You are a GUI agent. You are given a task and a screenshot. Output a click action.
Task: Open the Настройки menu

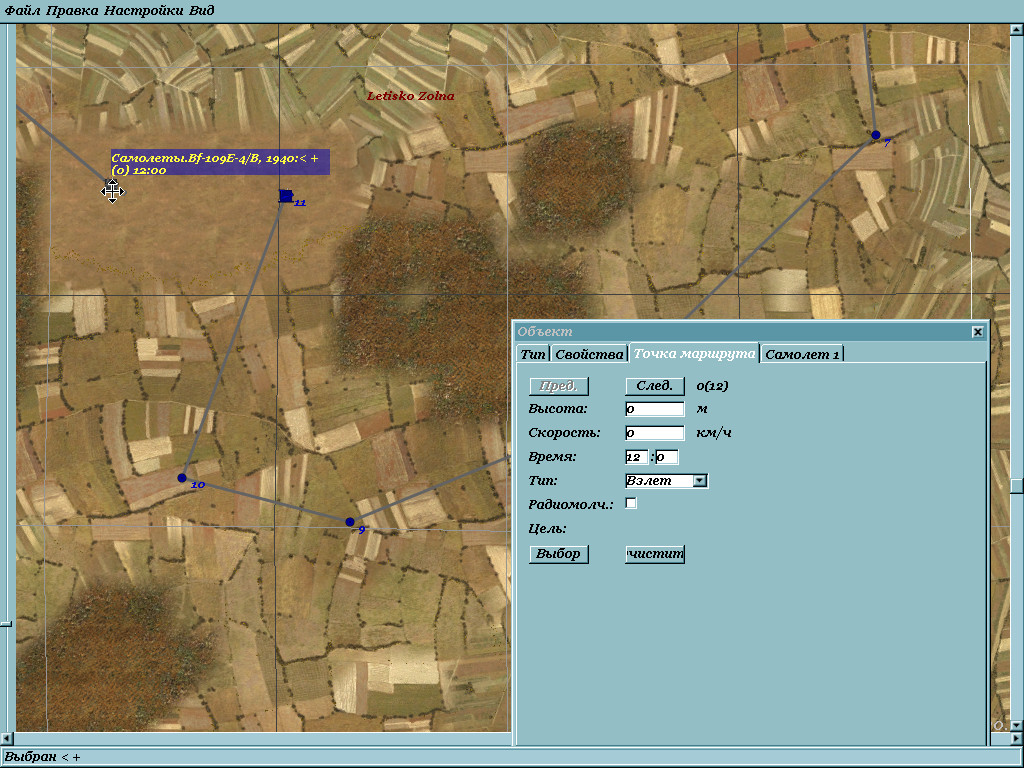coord(144,10)
